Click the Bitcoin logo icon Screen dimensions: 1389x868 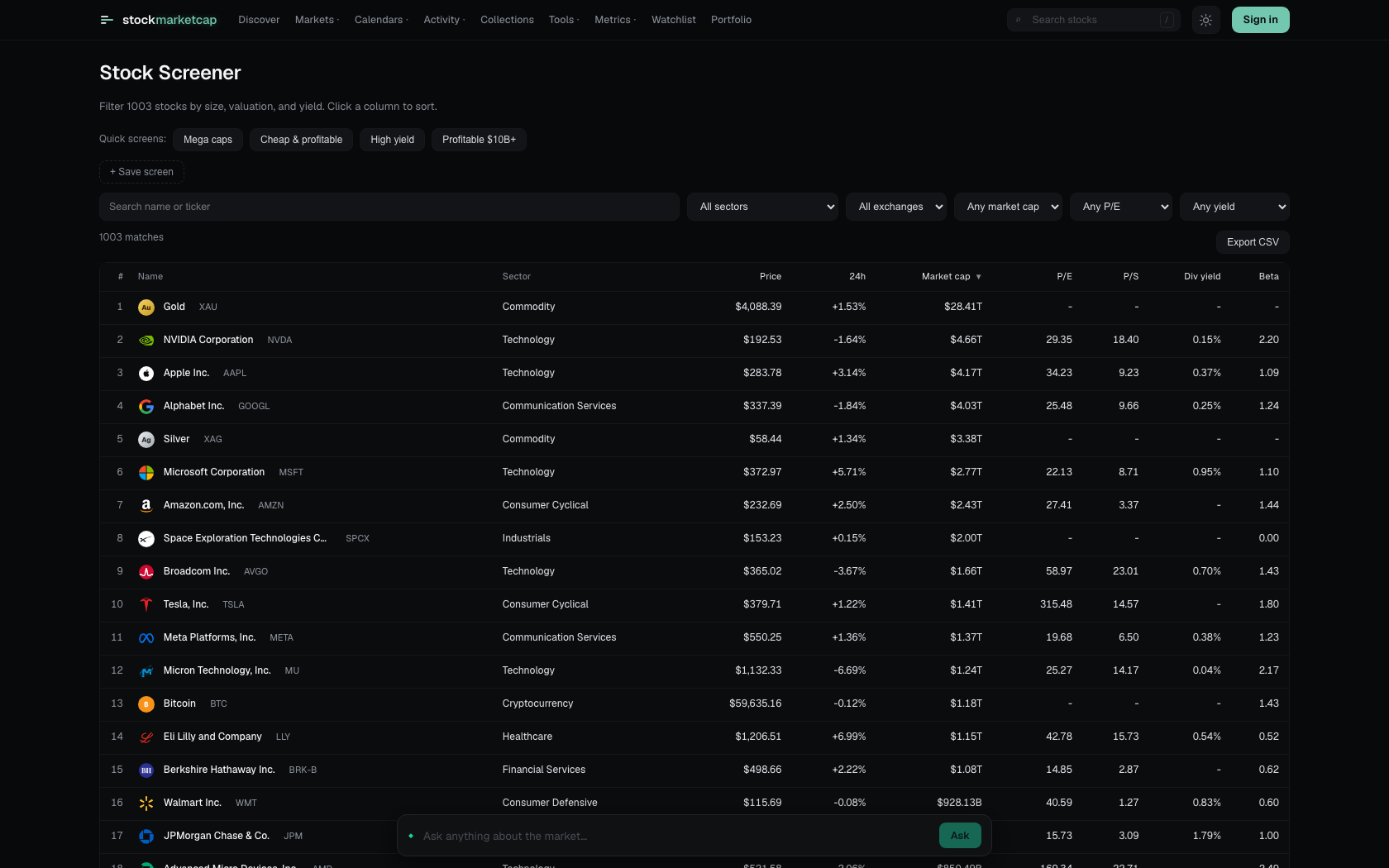coord(146,704)
